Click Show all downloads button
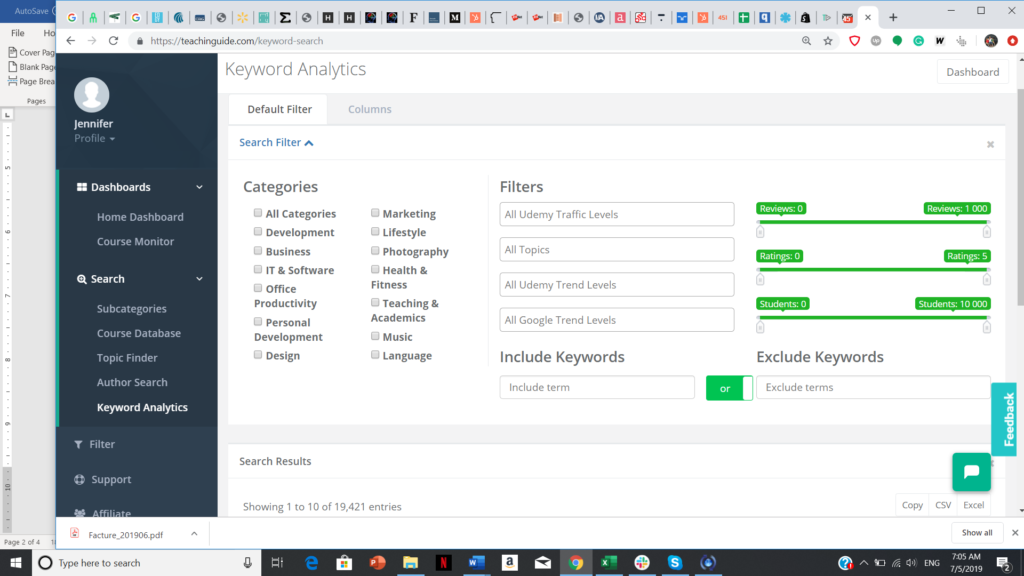The height and width of the screenshot is (576, 1024). pos(976,533)
